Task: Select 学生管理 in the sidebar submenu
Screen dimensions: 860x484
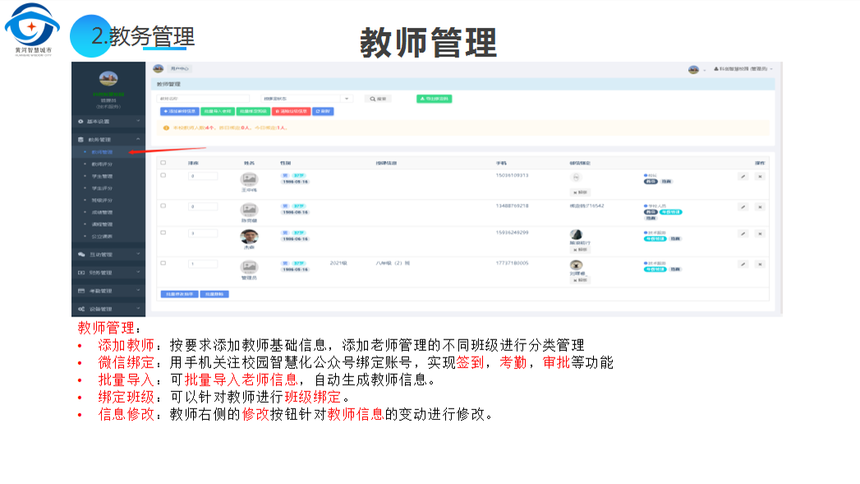Action: pos(102,176)
